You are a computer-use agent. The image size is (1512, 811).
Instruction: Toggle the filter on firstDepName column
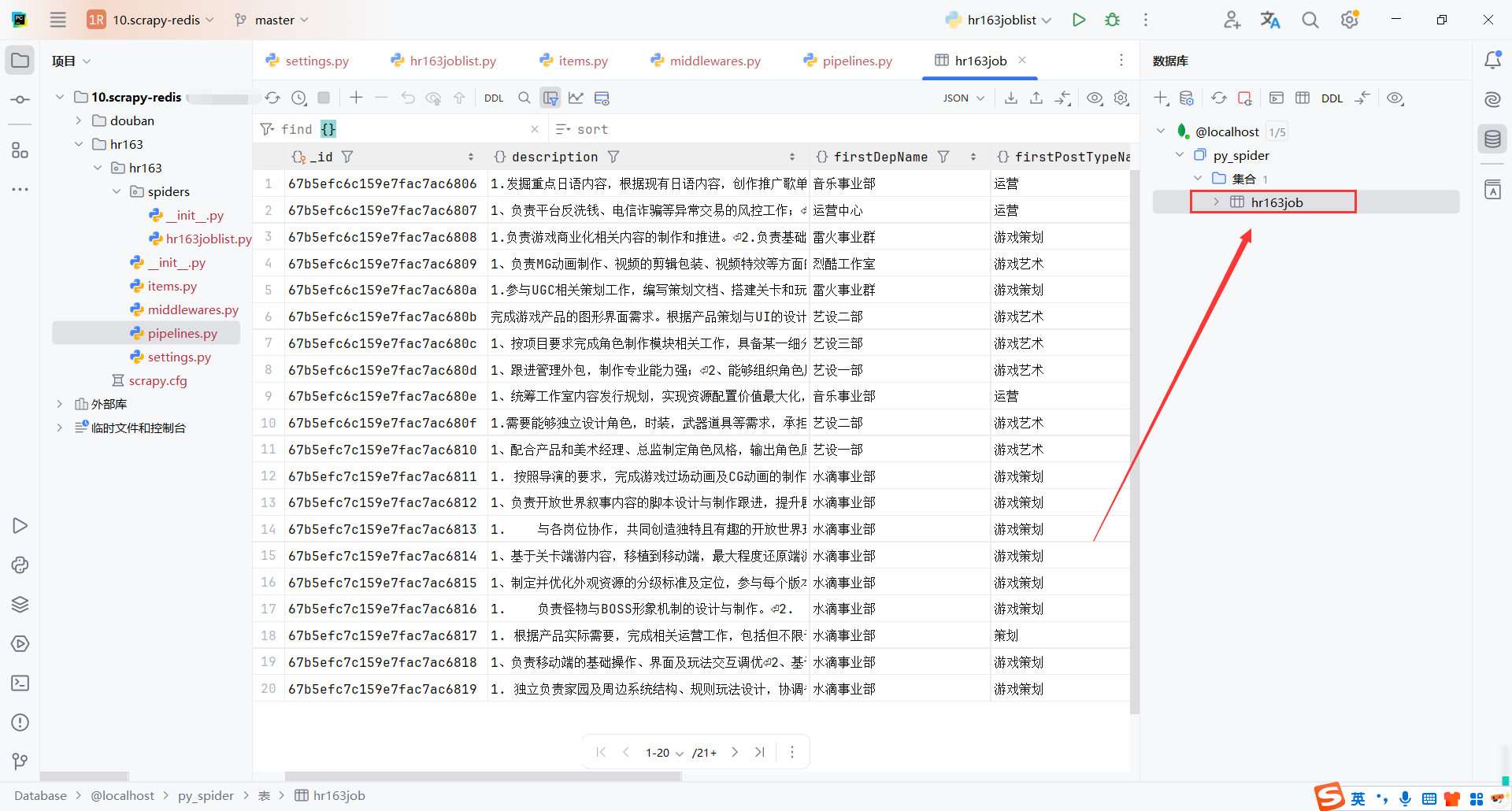click(x=943, y=157)
